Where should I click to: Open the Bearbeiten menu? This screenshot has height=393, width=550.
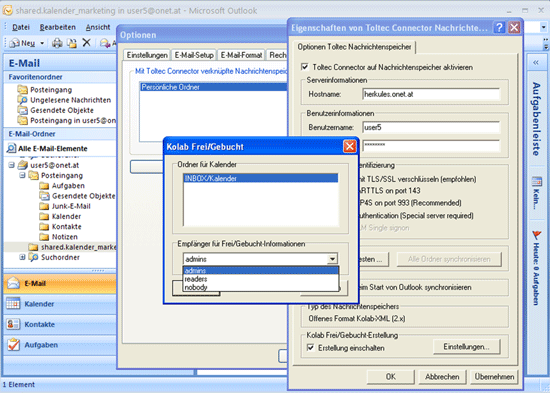tap(58, 27)
